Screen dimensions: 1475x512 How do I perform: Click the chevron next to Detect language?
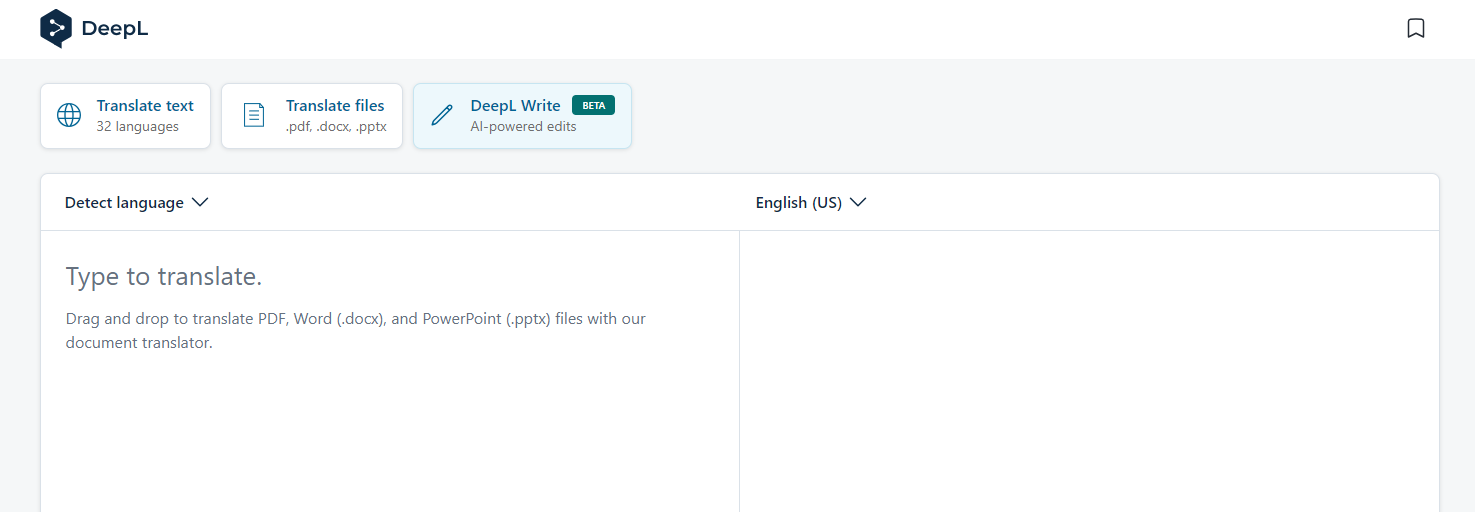pos(200,202)
